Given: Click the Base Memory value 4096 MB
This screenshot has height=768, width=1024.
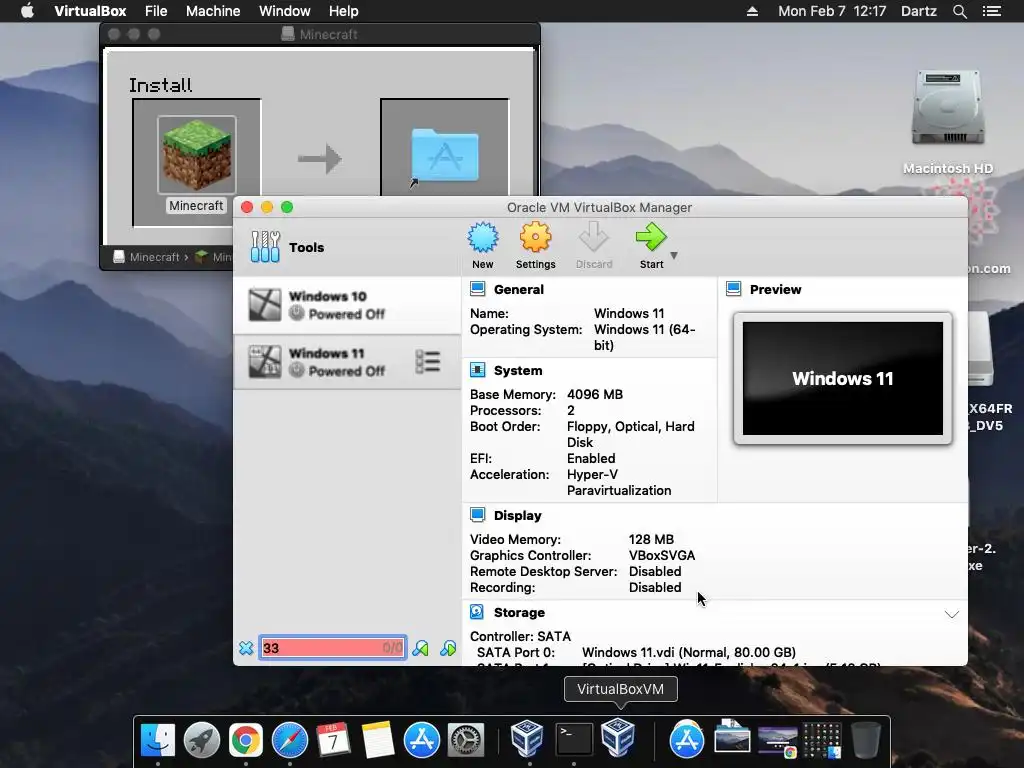Looking at the screenshot, I should pos(595,394).
